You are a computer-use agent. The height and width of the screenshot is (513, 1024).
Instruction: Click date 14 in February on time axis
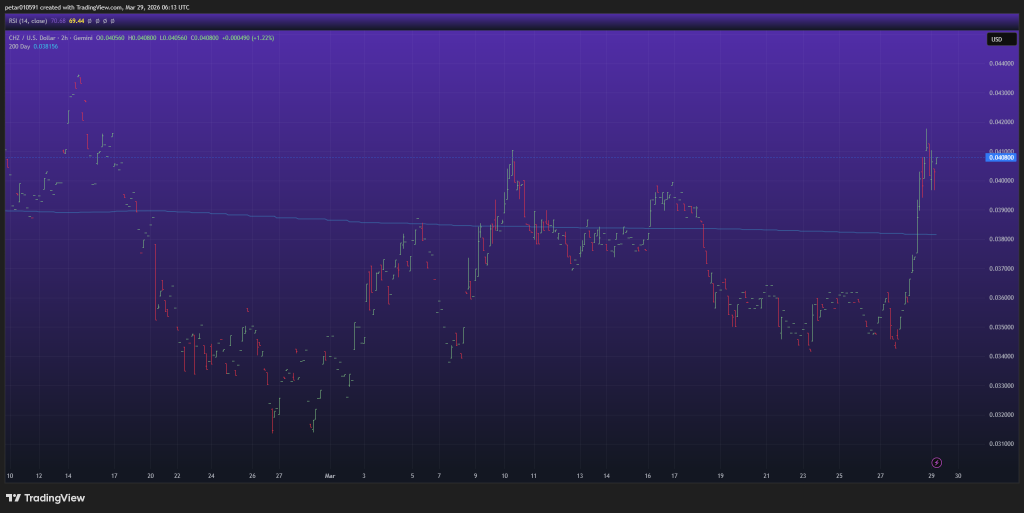(67, 476)
